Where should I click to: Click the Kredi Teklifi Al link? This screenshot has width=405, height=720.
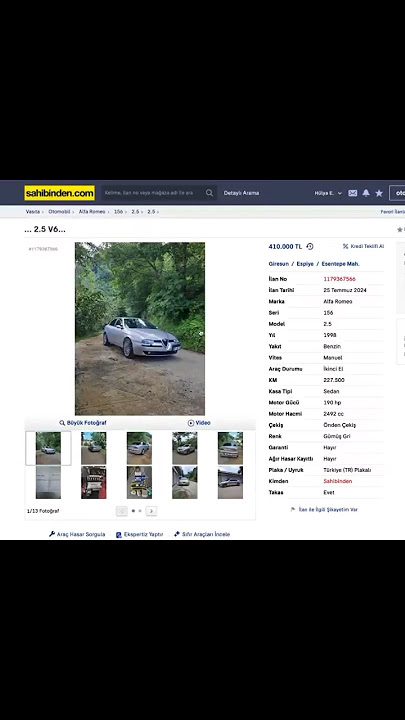point(367,247)
